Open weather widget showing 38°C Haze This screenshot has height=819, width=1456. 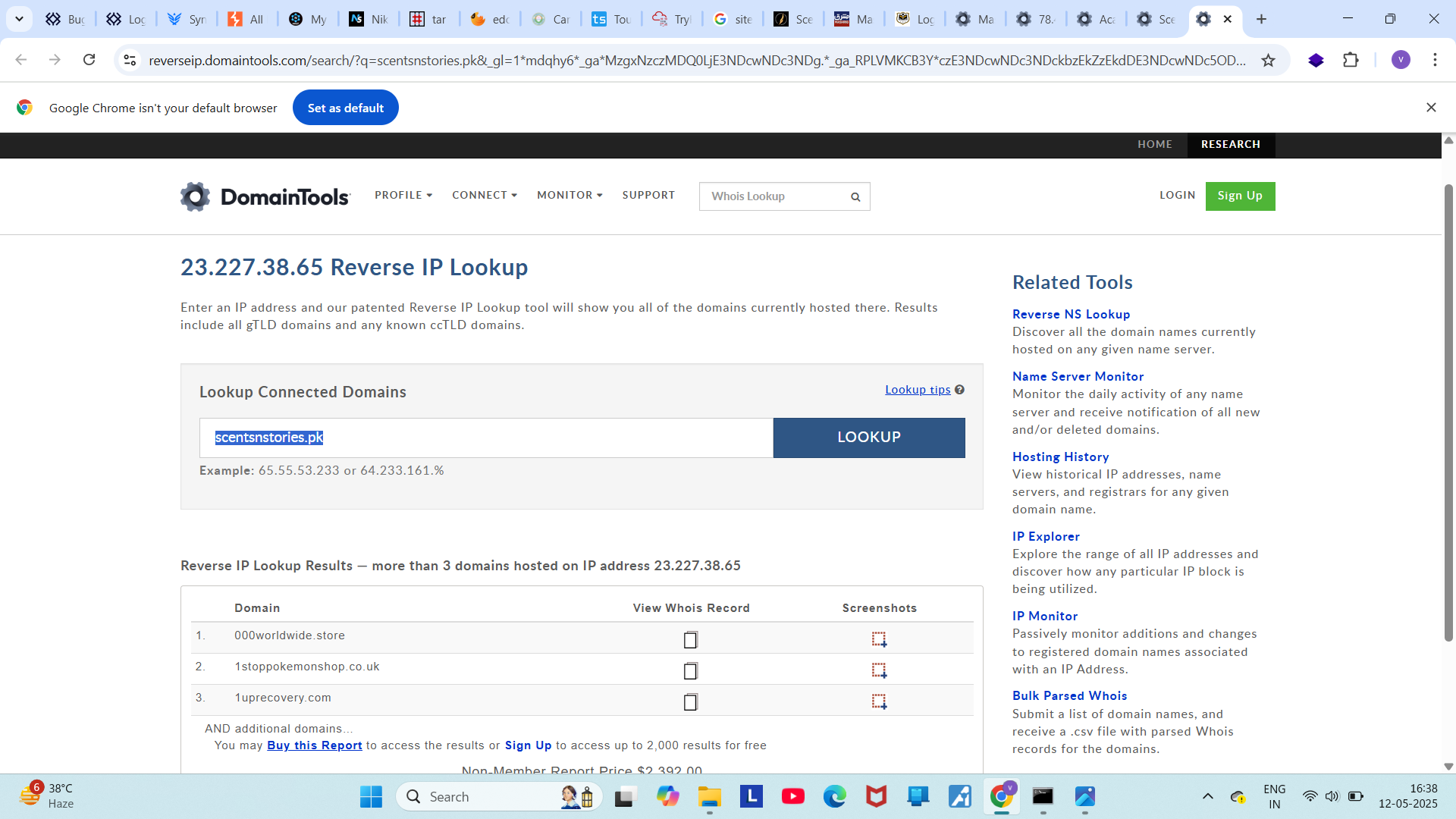(47, 796)
